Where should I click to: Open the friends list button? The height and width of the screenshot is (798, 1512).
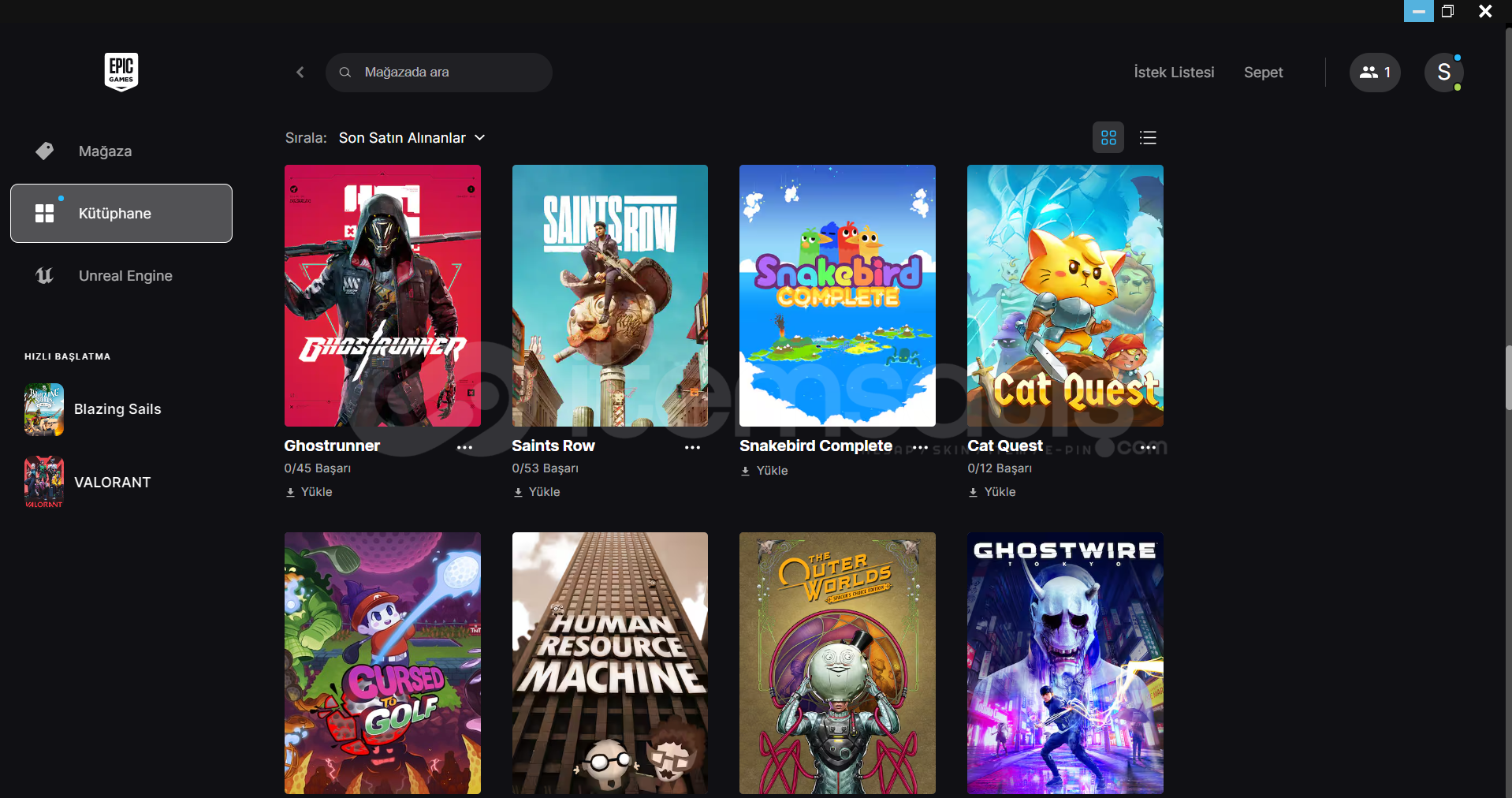1375,73
